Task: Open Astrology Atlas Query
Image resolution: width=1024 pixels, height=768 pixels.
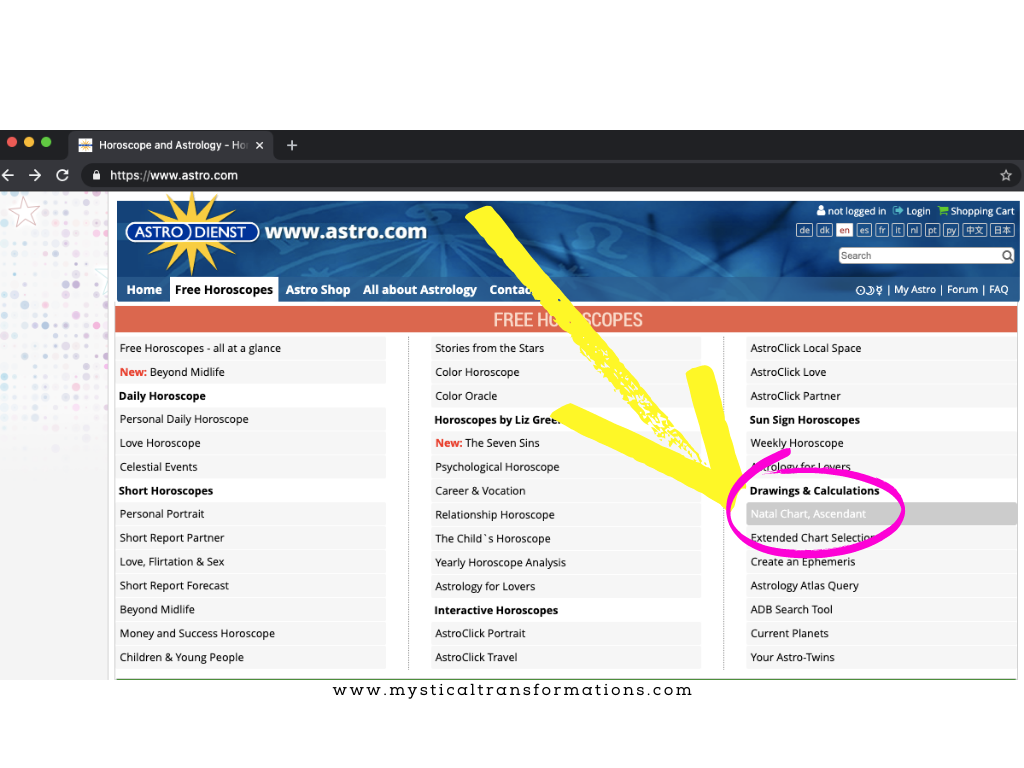Action: pos(882,586)
